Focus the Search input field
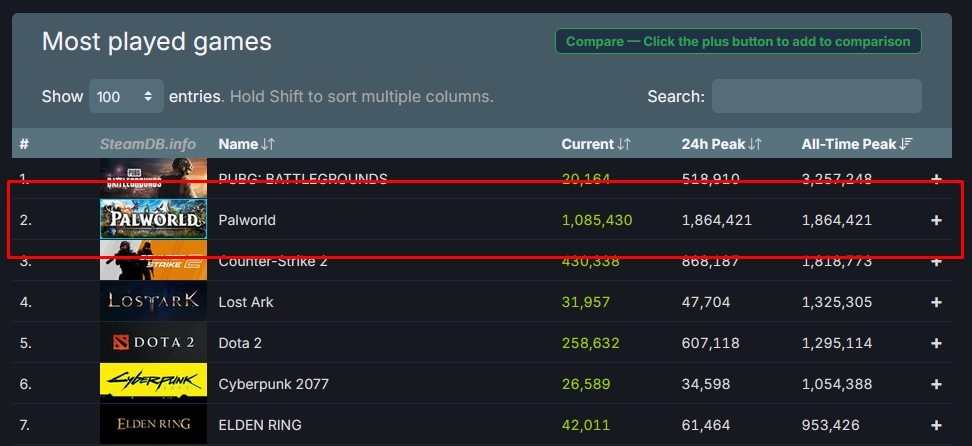The image size is (972, 446). tap(816, 96)
